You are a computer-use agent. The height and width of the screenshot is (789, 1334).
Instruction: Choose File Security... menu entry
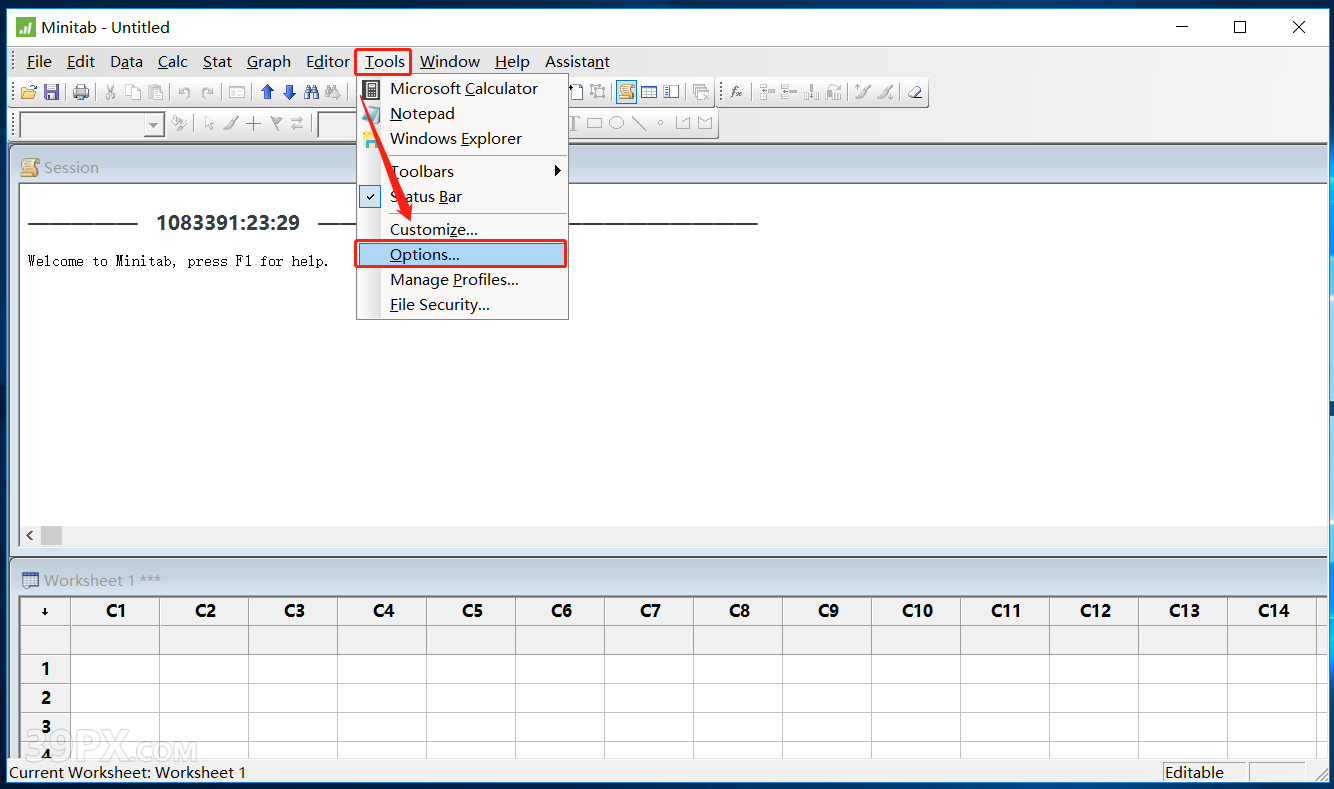click(x=463, y=304)
